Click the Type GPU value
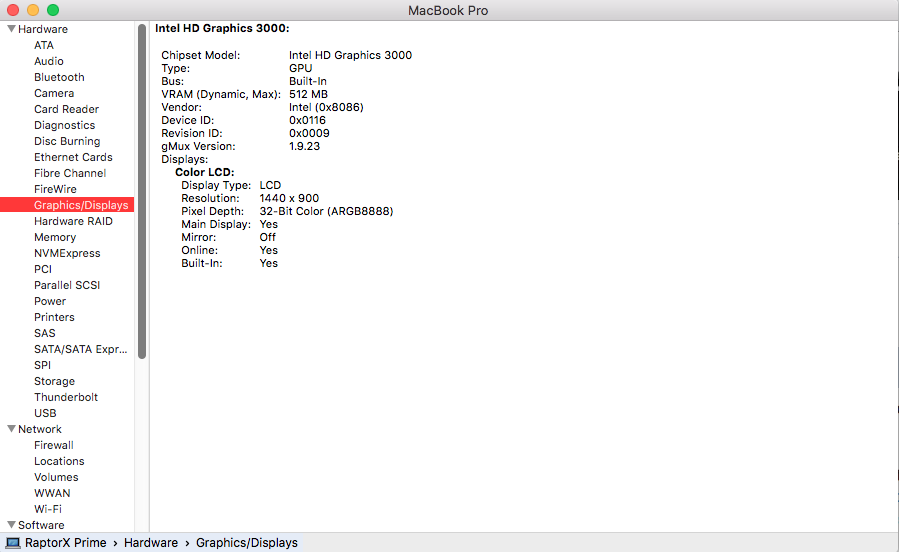Image resolution: width=899 pixels, height=552 pixels. [300, 68]
